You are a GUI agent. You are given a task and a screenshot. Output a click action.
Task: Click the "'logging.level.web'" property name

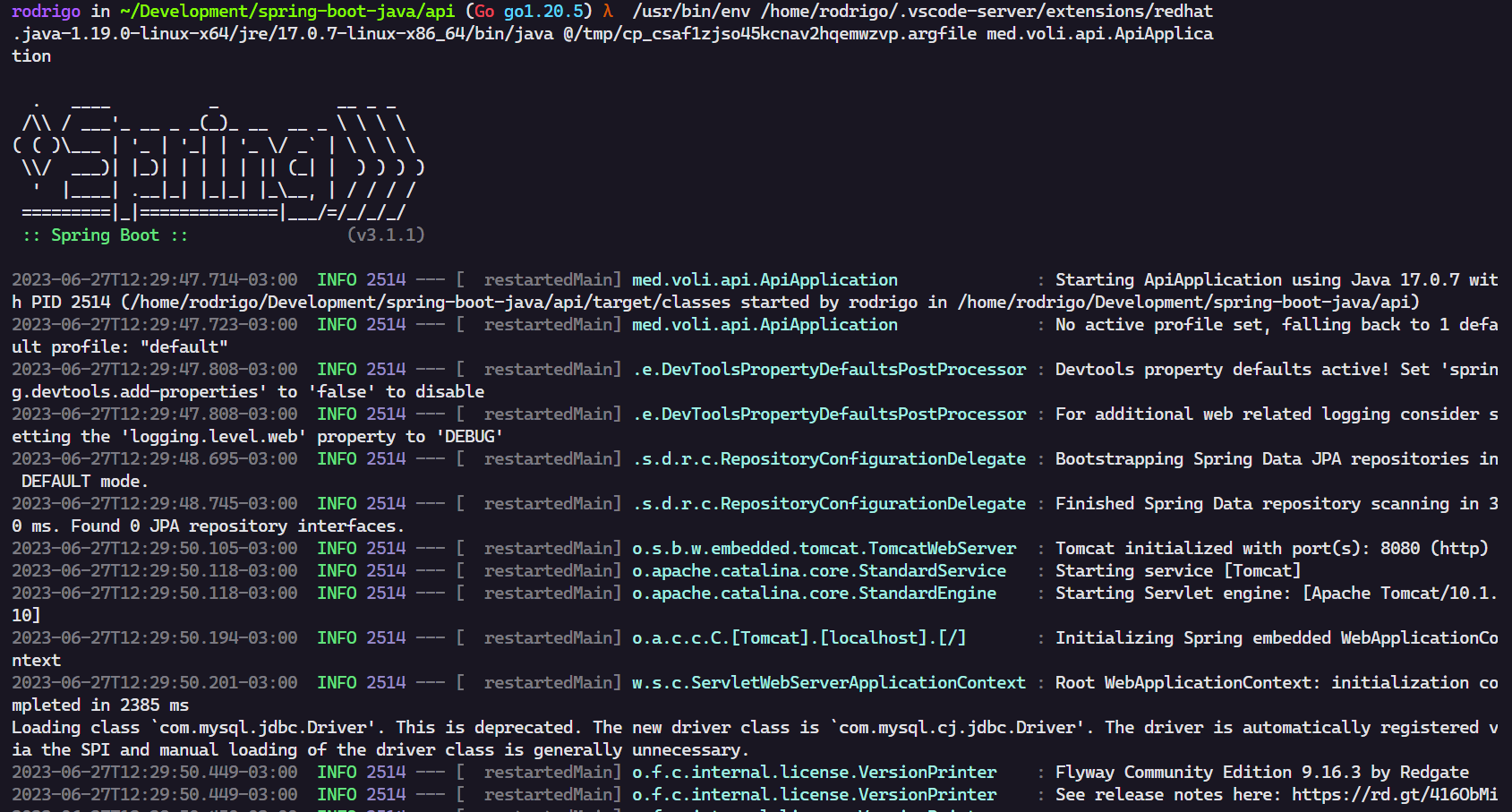pos(214,436)
